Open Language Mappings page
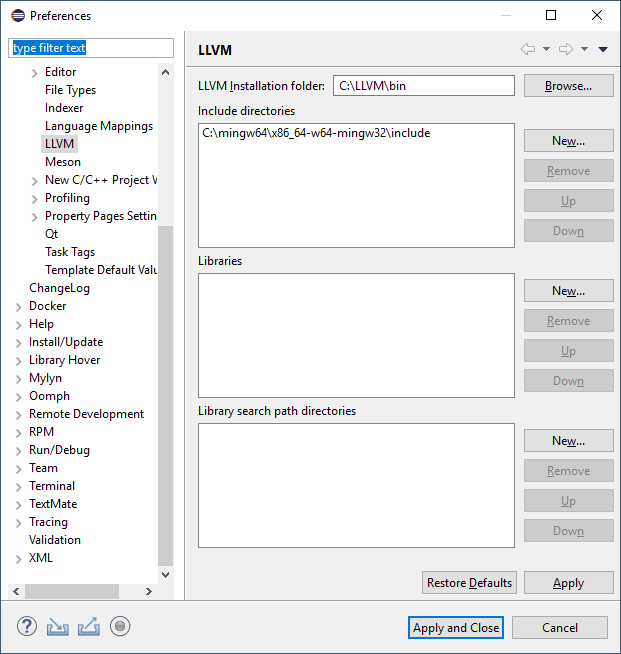The width and height of the screenshot is (621, 654). tap(99, 126)
